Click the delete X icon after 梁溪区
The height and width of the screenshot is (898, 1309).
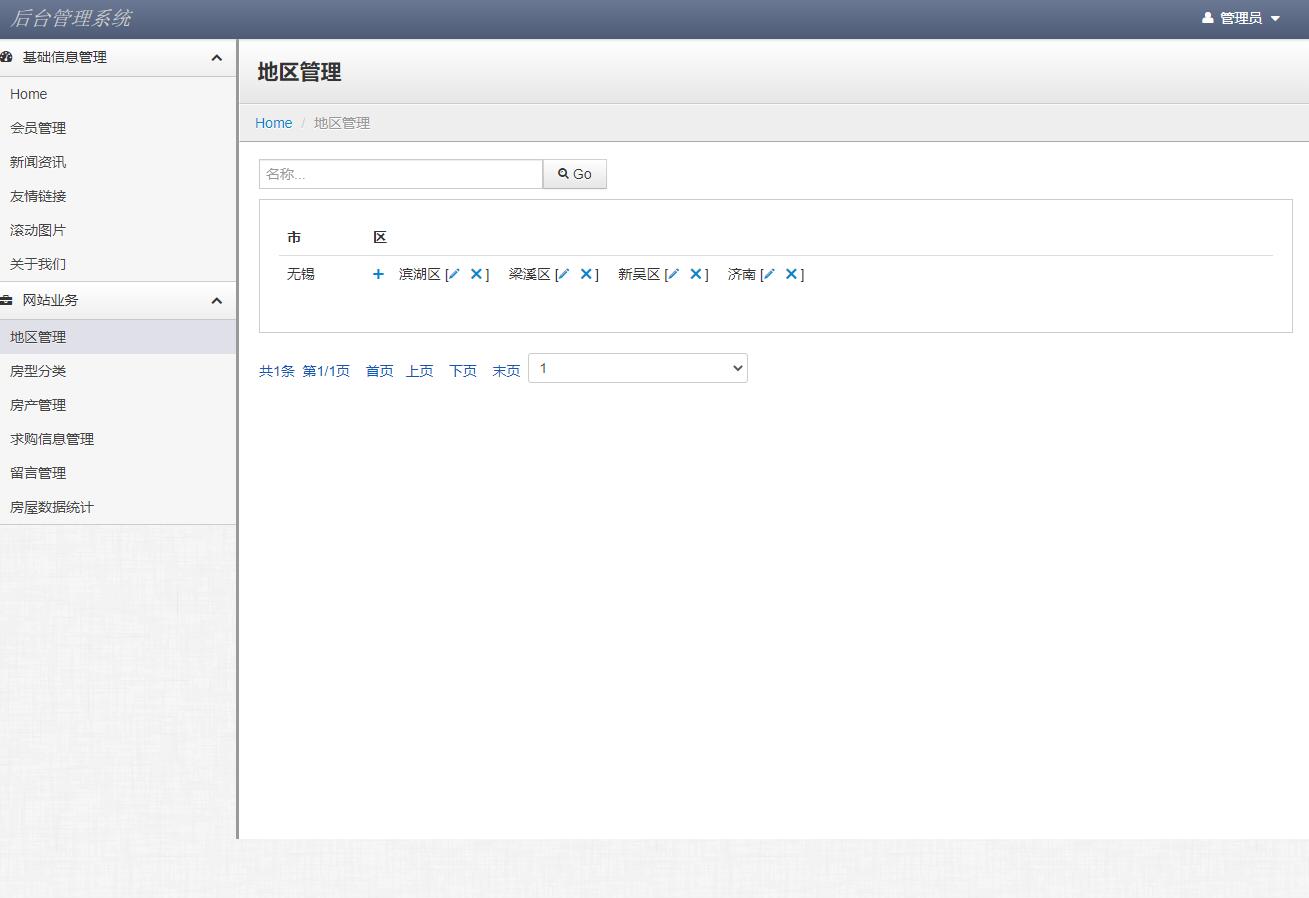click(587, 273)
